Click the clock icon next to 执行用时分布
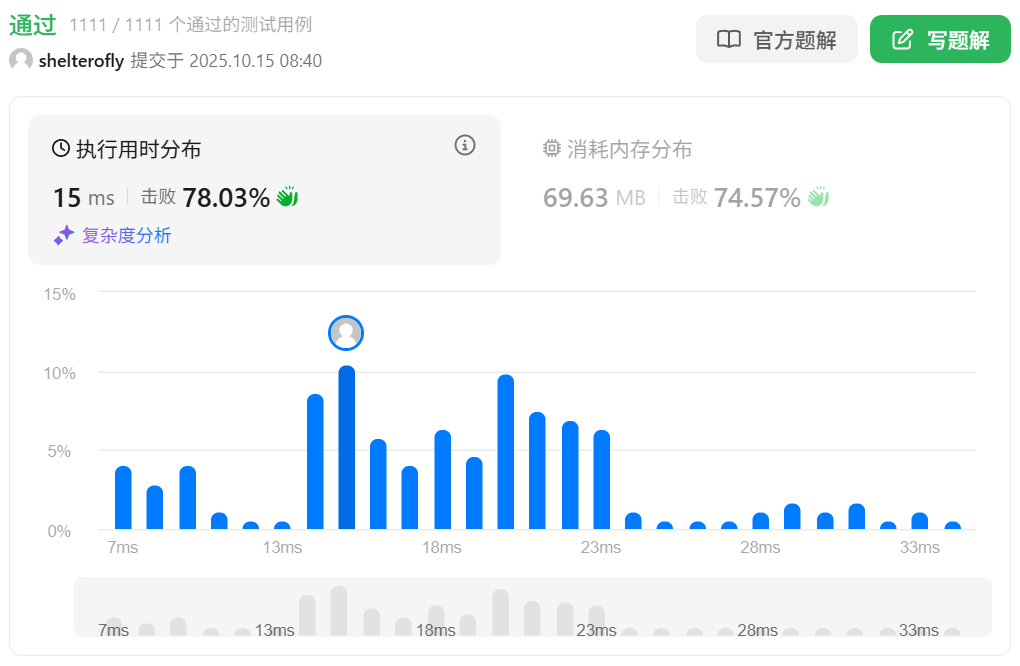This screenshot has height=666, width=1020. (61, 149)
